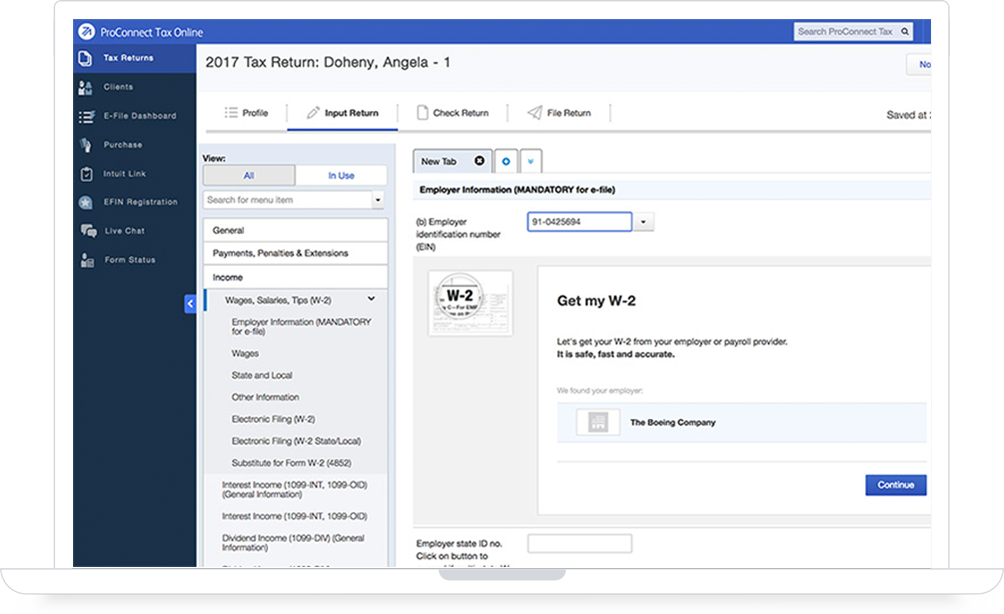Switch to the Check Return tab
This screenshot has width=1004, height=614.
point(453,113)
